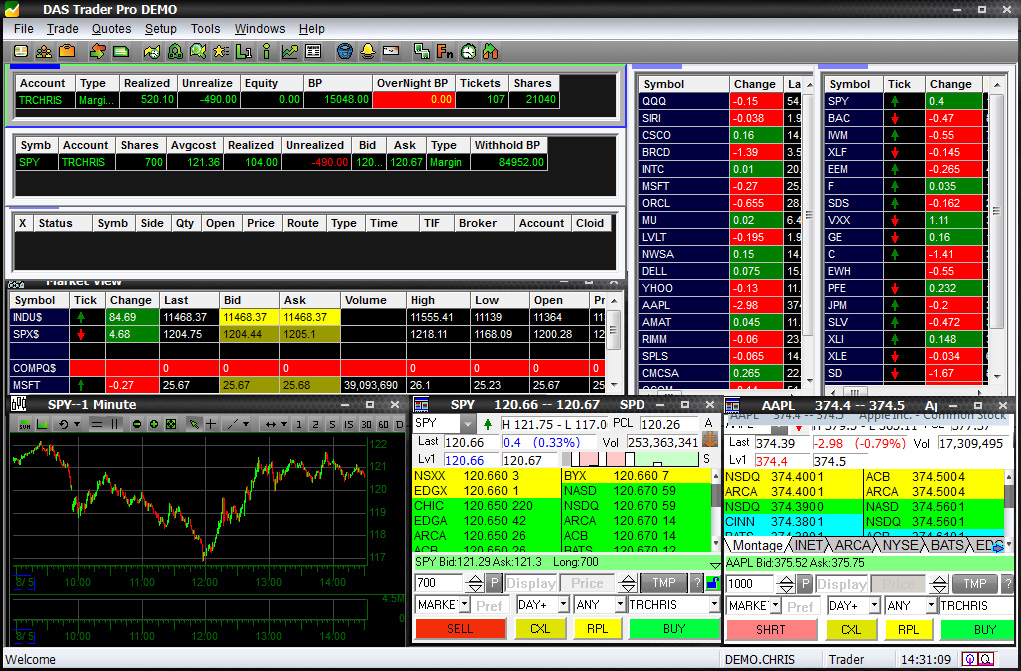Open the ANY dropdown in SPY montage
The image size is (1021, 671).
tap(621, 605)
